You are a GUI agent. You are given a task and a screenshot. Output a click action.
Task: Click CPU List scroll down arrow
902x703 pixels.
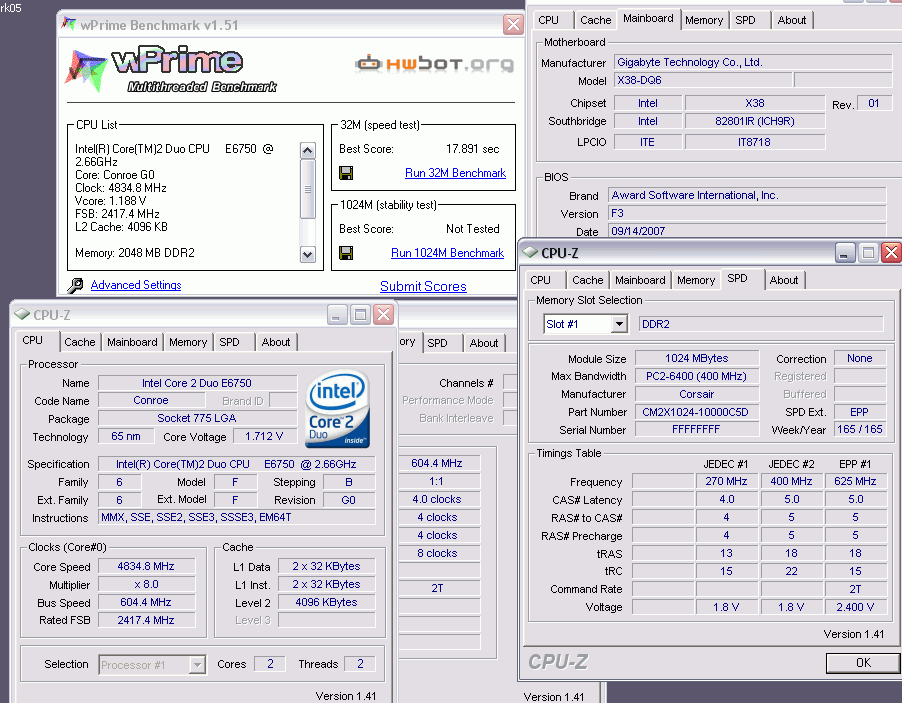(x=308, y=254)
